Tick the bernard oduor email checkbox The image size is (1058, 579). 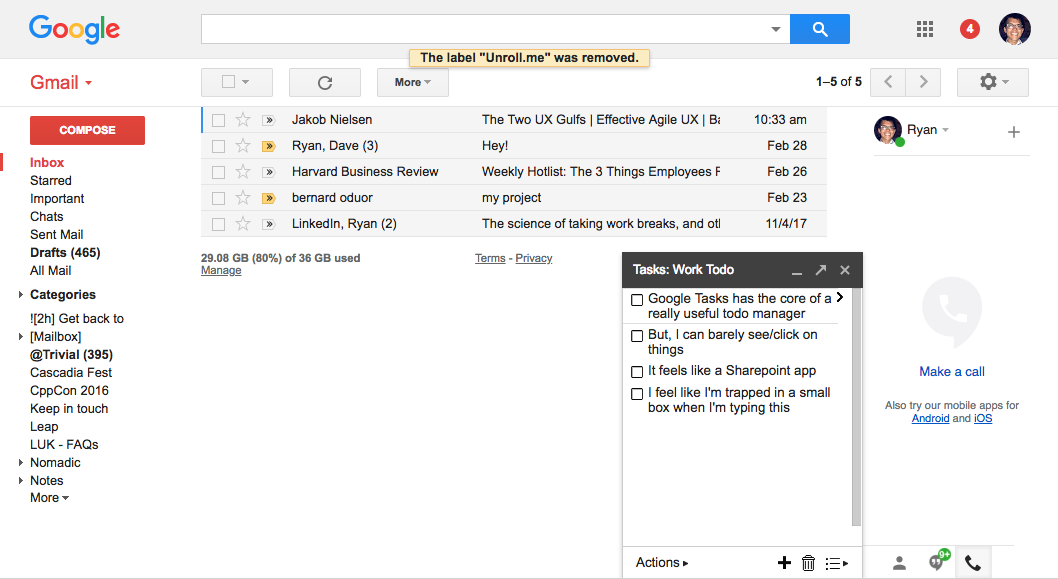pyautogui.click(x=218, y=198)
